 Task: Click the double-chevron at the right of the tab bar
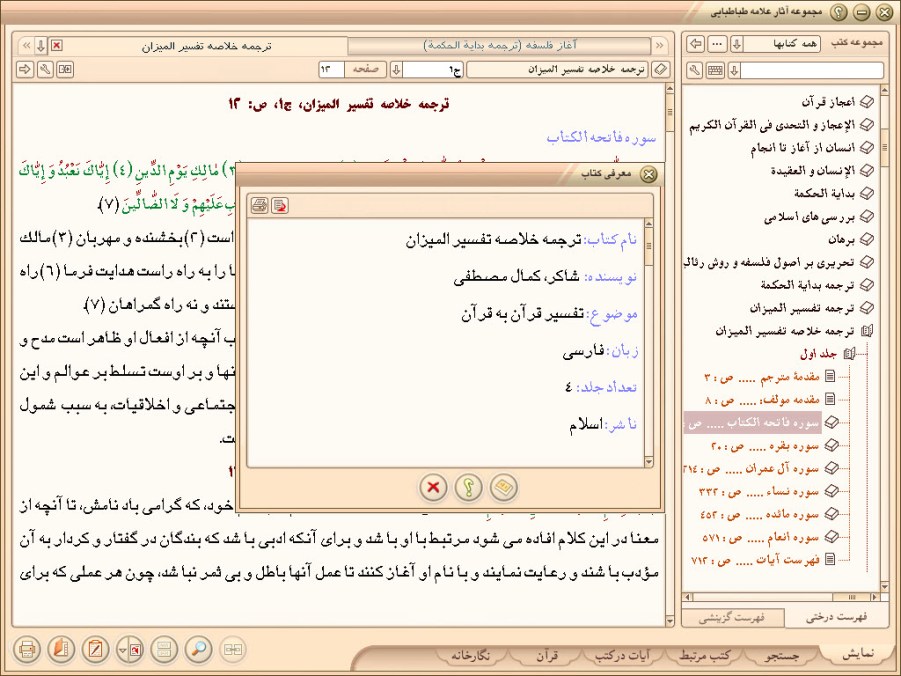[x=660, y=45]
